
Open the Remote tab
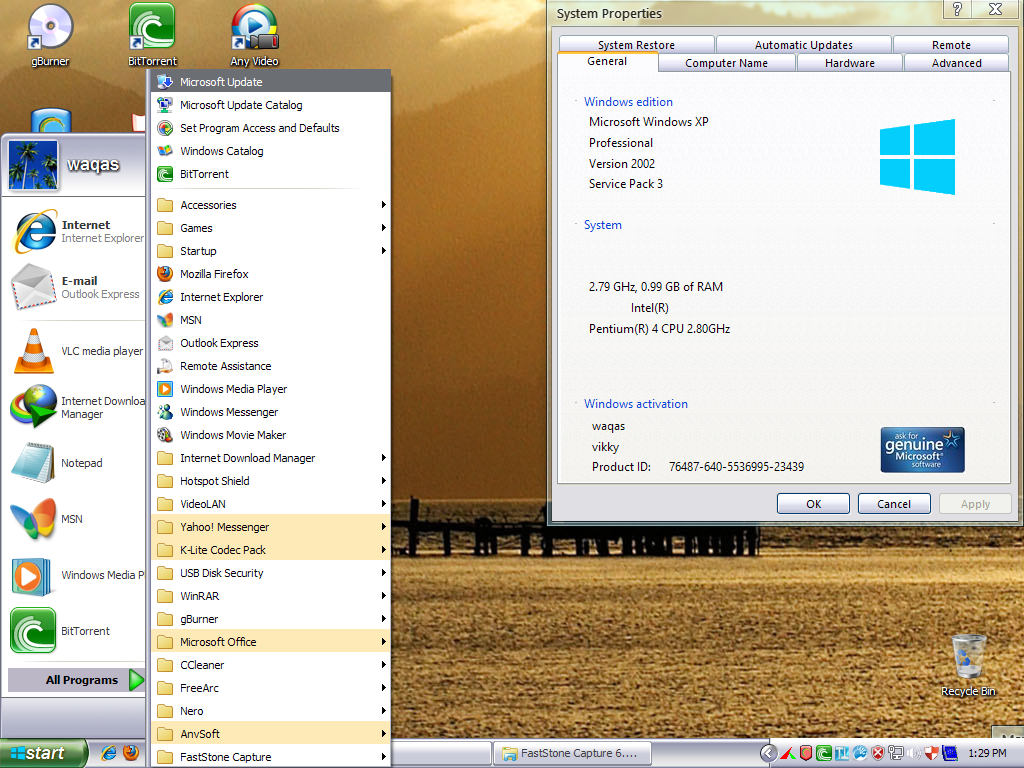pyautogui.click(x=951, y=44)
